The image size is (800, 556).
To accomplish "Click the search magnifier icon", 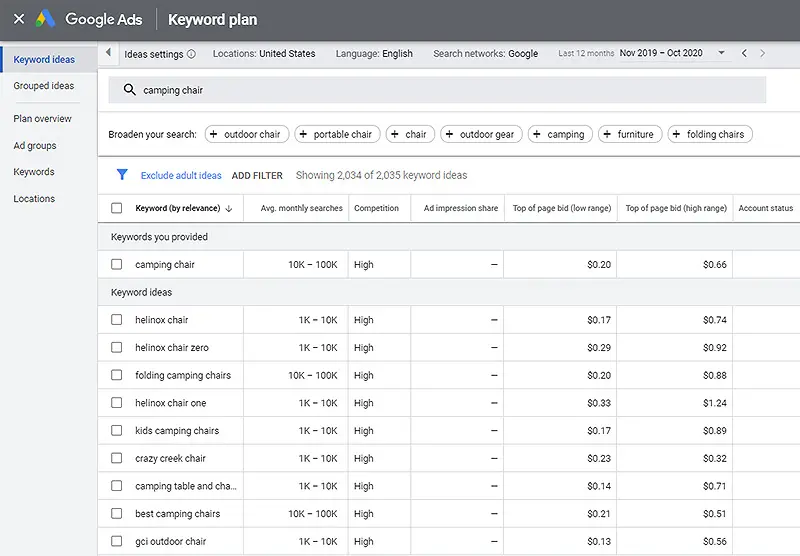I will (x=130, y=90).
